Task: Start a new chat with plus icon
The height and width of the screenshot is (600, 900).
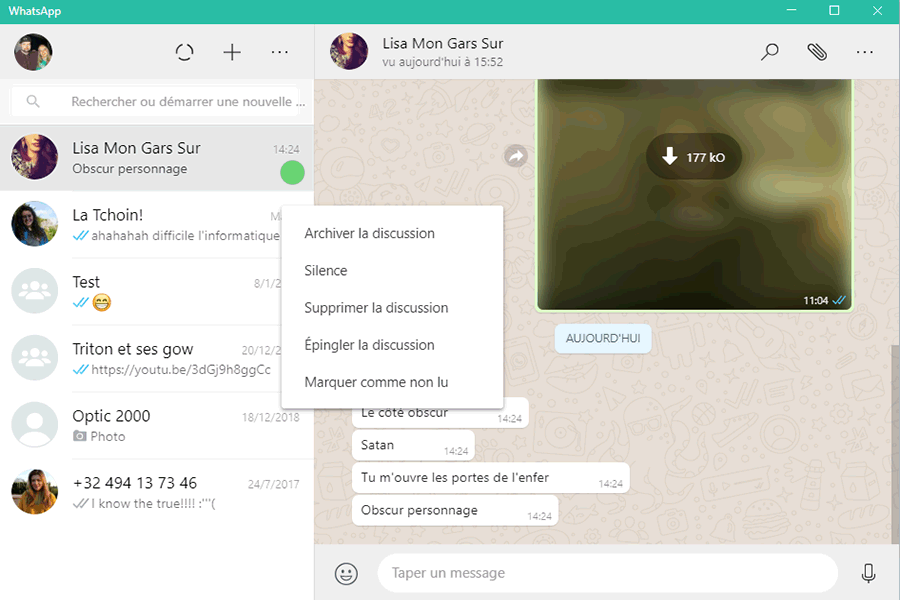Action: 232,53
